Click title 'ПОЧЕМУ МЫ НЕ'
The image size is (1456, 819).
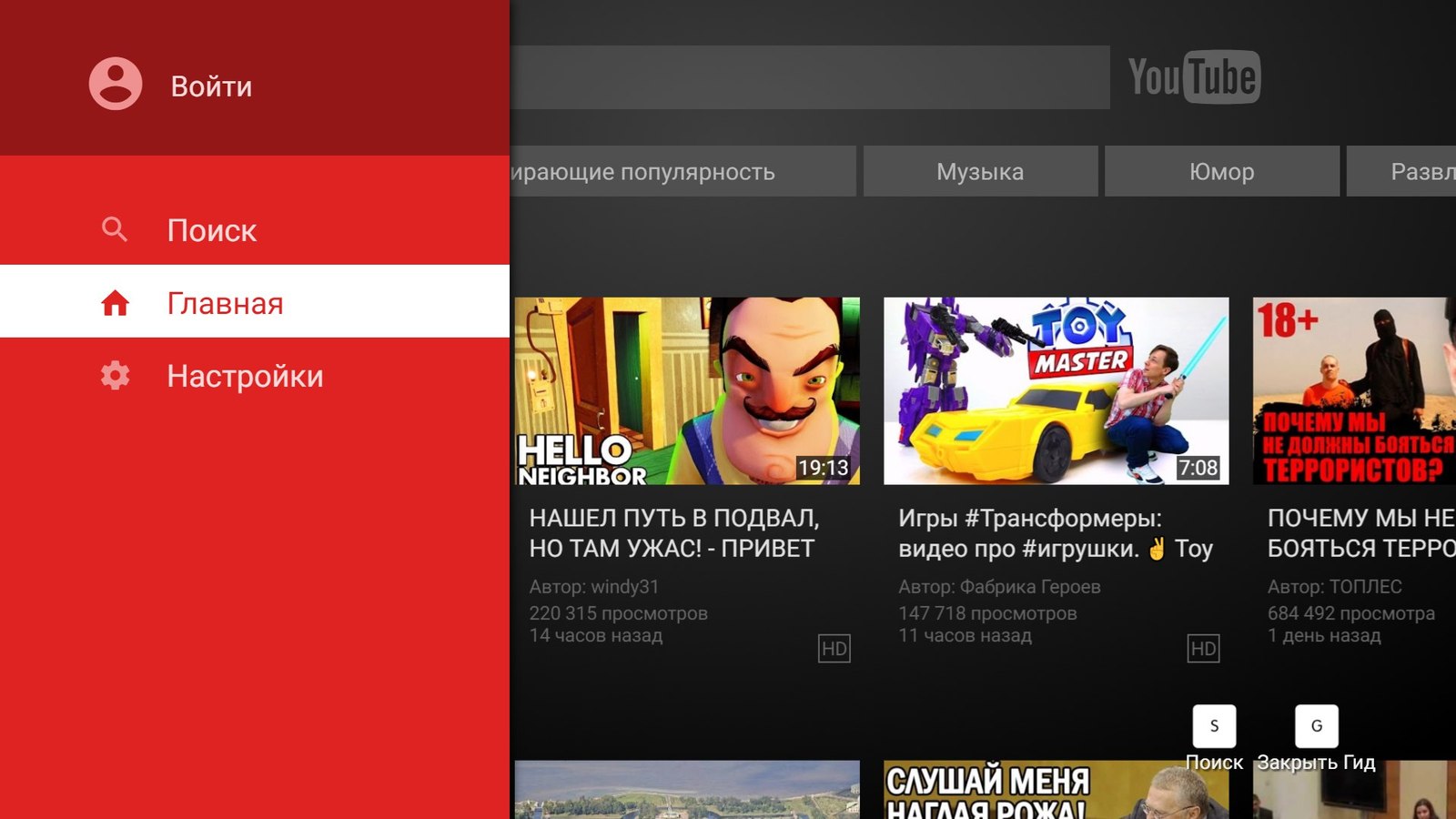pos(1361,533)
